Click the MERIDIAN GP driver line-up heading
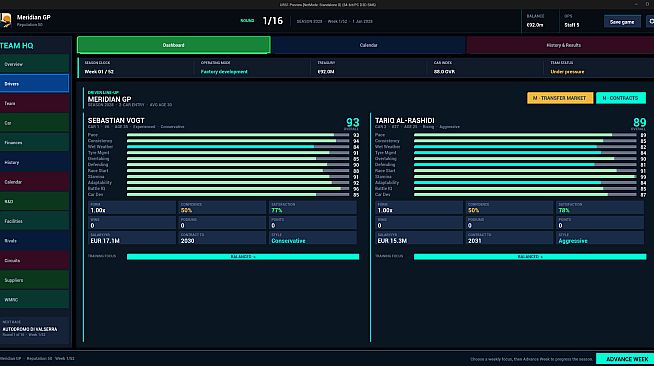Viewport: 654px width, 366px height. tap(109, 99)
